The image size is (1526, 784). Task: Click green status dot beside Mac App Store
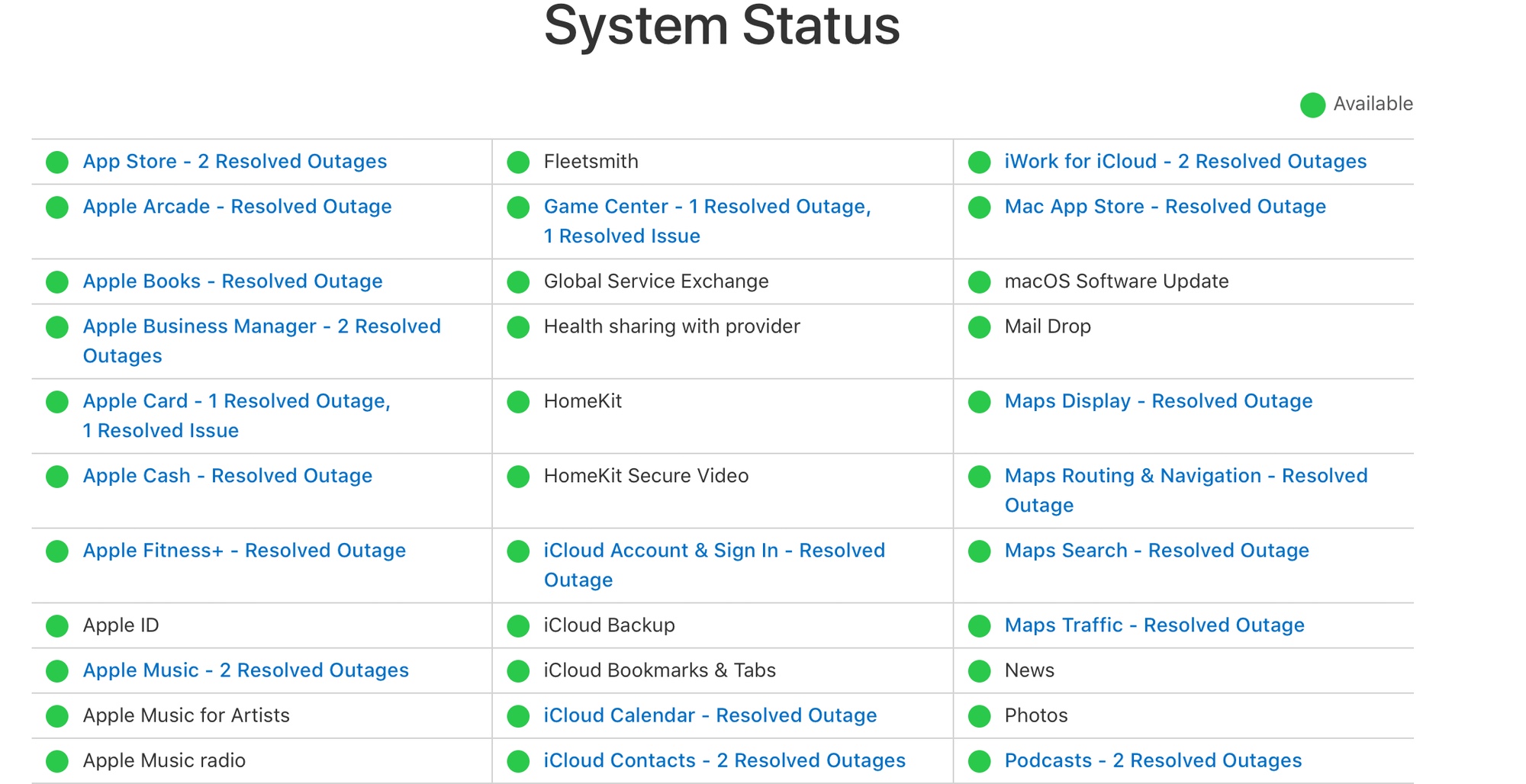(979, 207)
